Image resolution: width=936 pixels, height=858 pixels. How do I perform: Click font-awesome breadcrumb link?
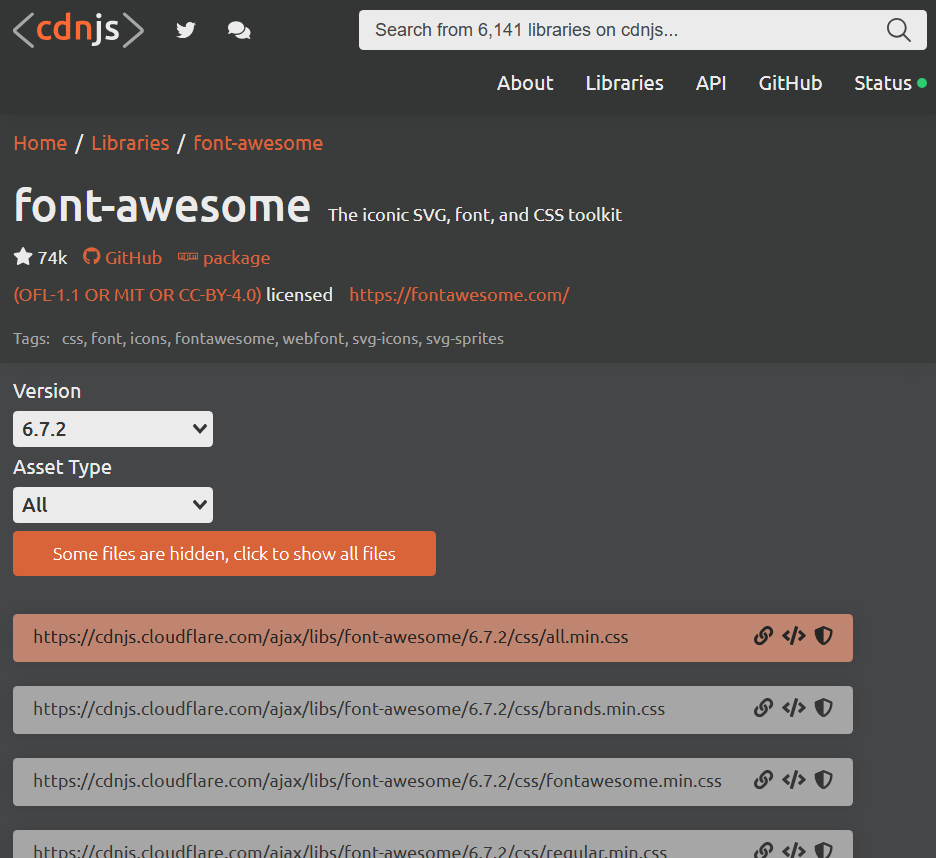click(x=258, y=143)
